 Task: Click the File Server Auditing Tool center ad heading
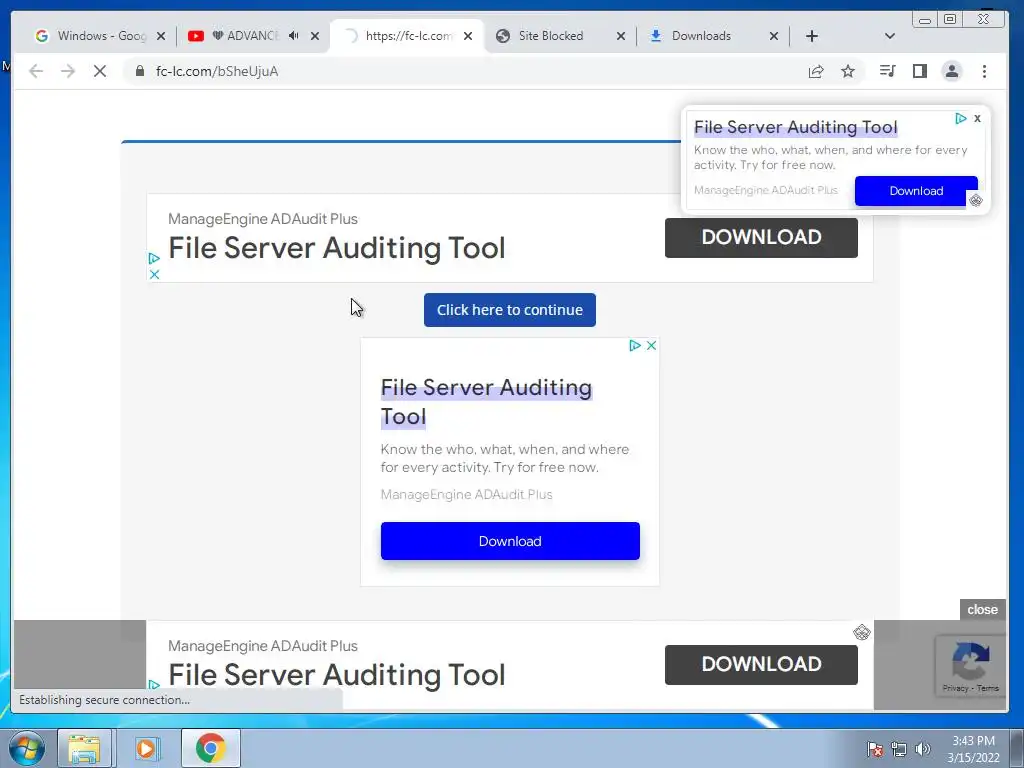tap(486, 402)
